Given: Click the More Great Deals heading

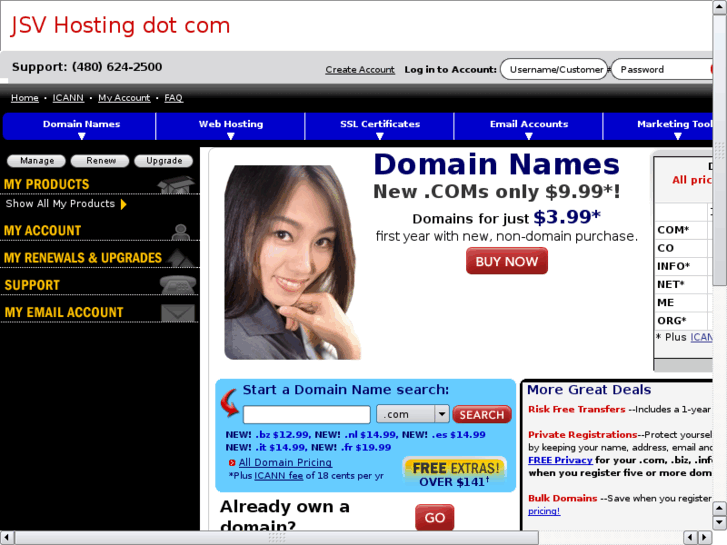Looking at the screenshot, I should point(589,390).
